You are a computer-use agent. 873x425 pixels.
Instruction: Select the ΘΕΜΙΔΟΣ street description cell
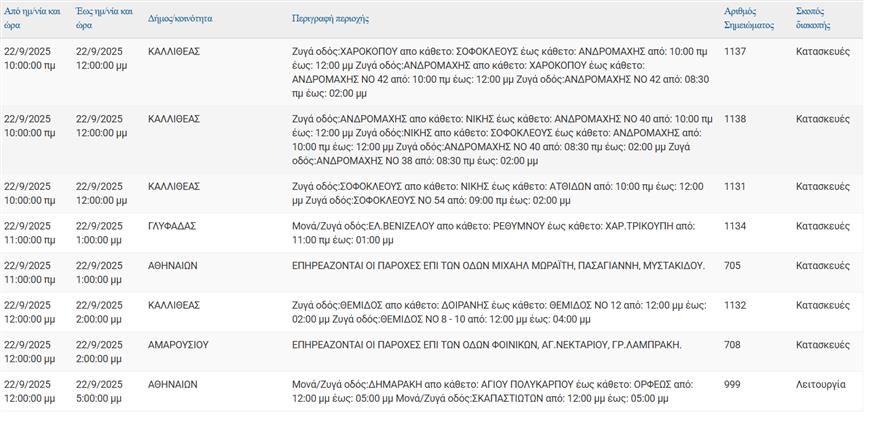click(493, 312)
